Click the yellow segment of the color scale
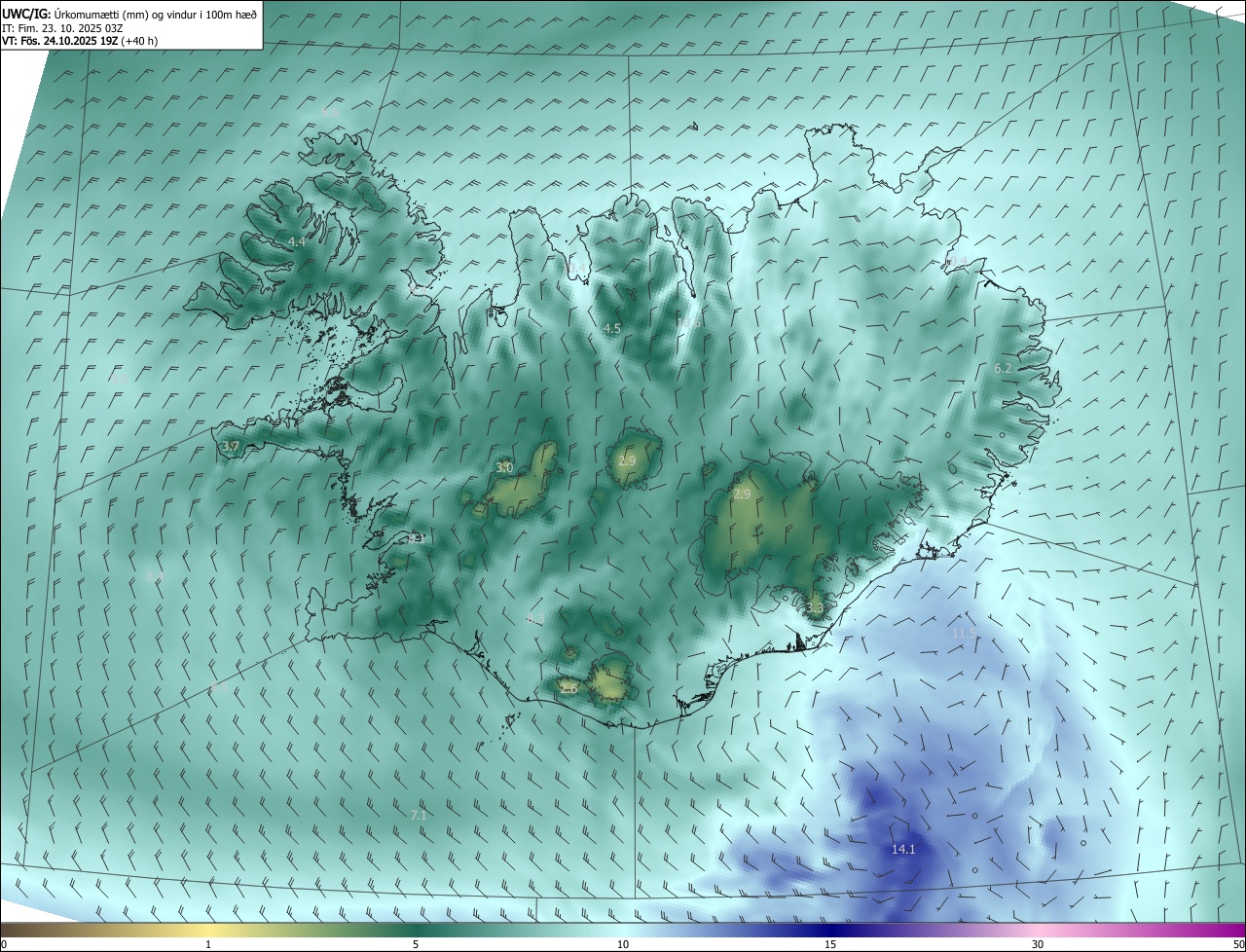 [208, 930]
